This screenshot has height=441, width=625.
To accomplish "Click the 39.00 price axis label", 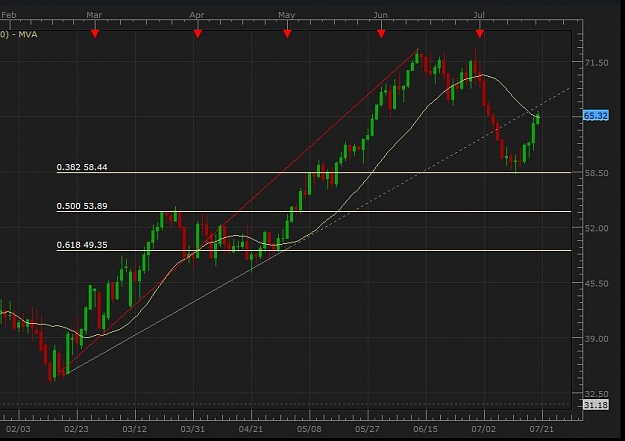I will [596, 339].
